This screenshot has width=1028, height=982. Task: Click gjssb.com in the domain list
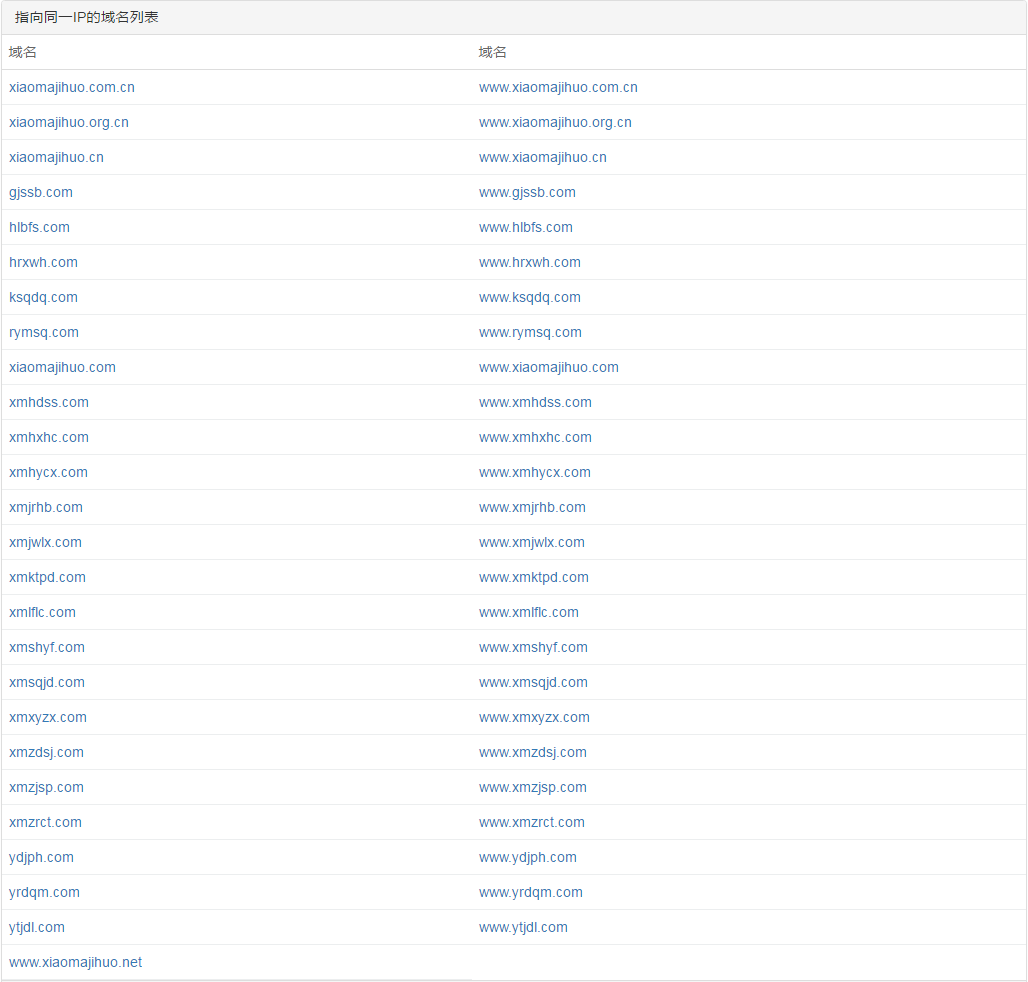[41, 193]
